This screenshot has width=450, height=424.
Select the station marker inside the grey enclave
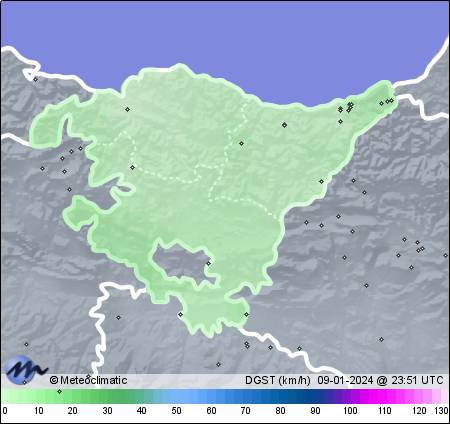point(209,263)
